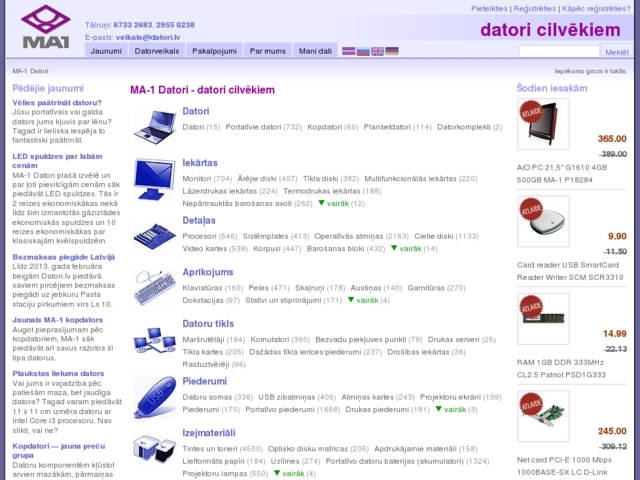Image resolution: width=640 pixels, height=480 pixels.
Task: Click the MA-1 logo in the header
Action: click(46, 28)
